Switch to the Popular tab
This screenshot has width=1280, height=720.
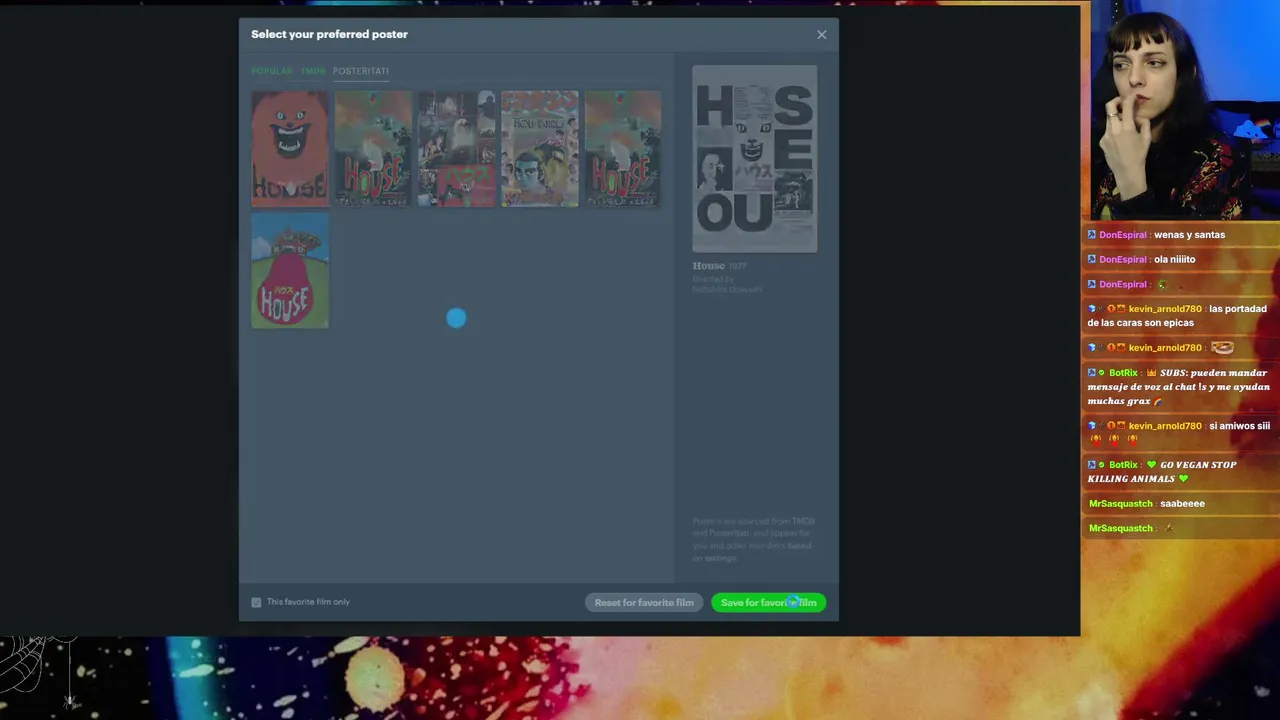click(x=272, y=71)
